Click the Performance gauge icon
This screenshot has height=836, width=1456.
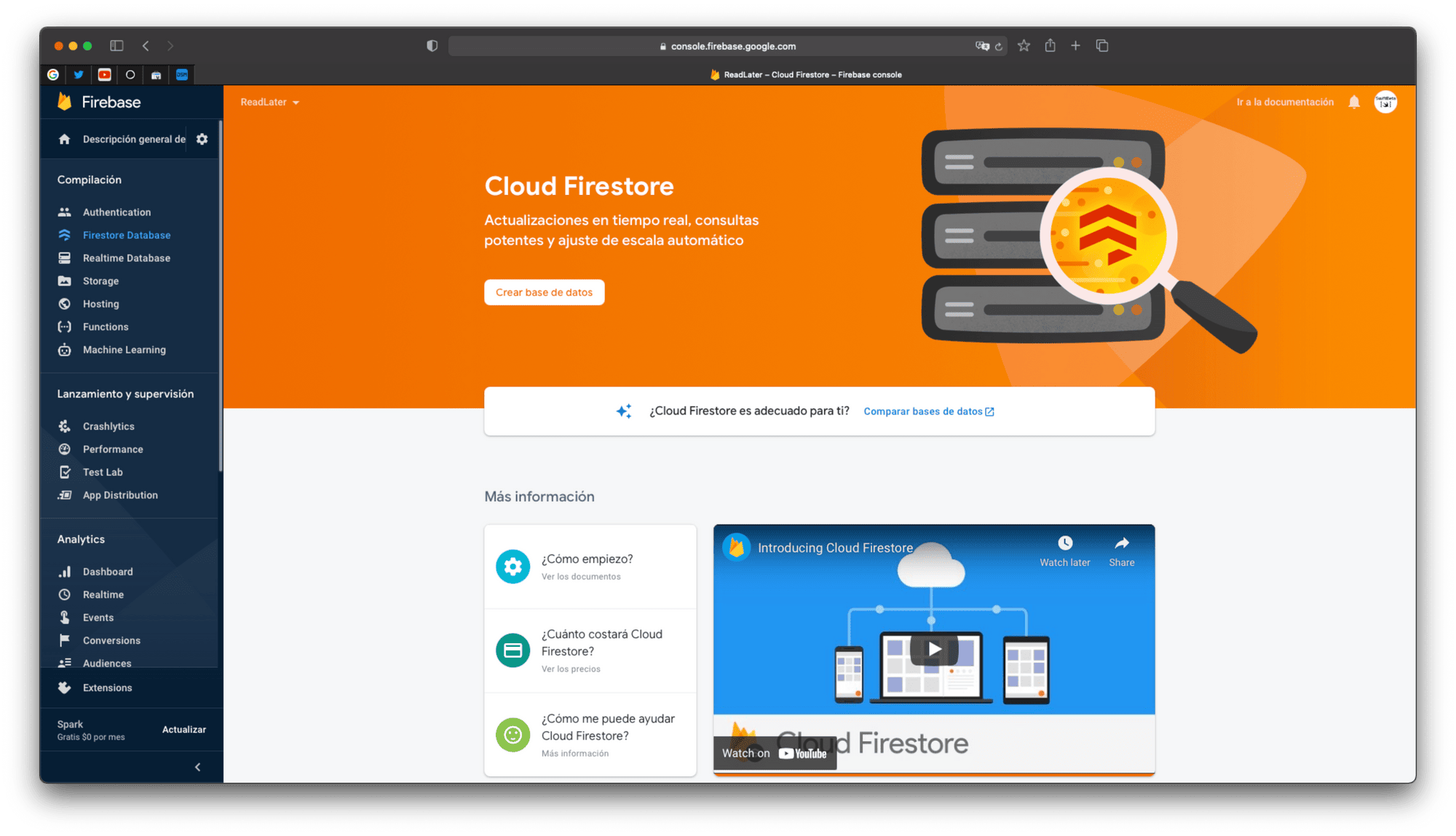[x=64, y=449]
